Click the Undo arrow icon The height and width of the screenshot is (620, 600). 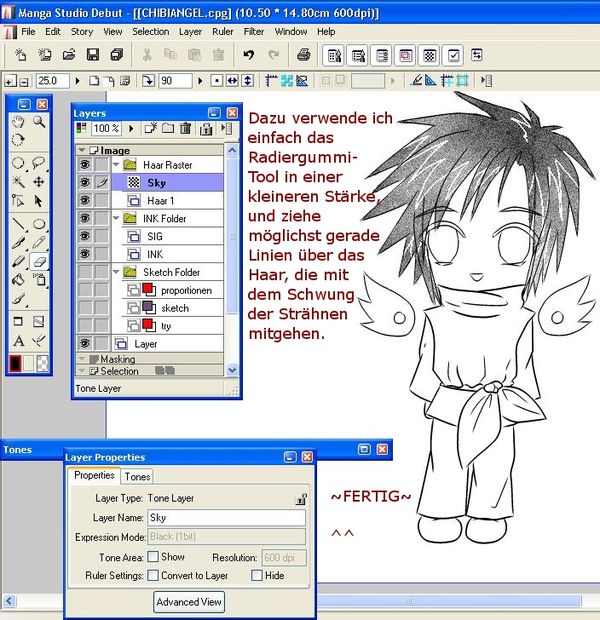(x=249, y=55)
